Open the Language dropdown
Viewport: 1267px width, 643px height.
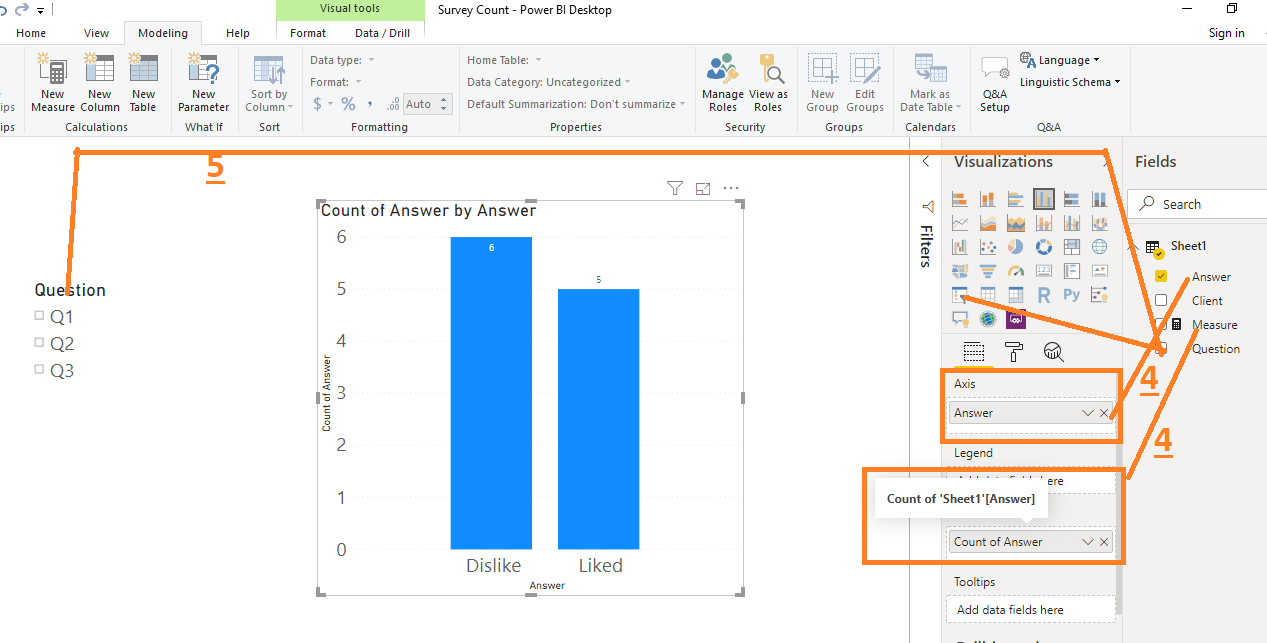pyautogui.click(x=1060, y=60)
